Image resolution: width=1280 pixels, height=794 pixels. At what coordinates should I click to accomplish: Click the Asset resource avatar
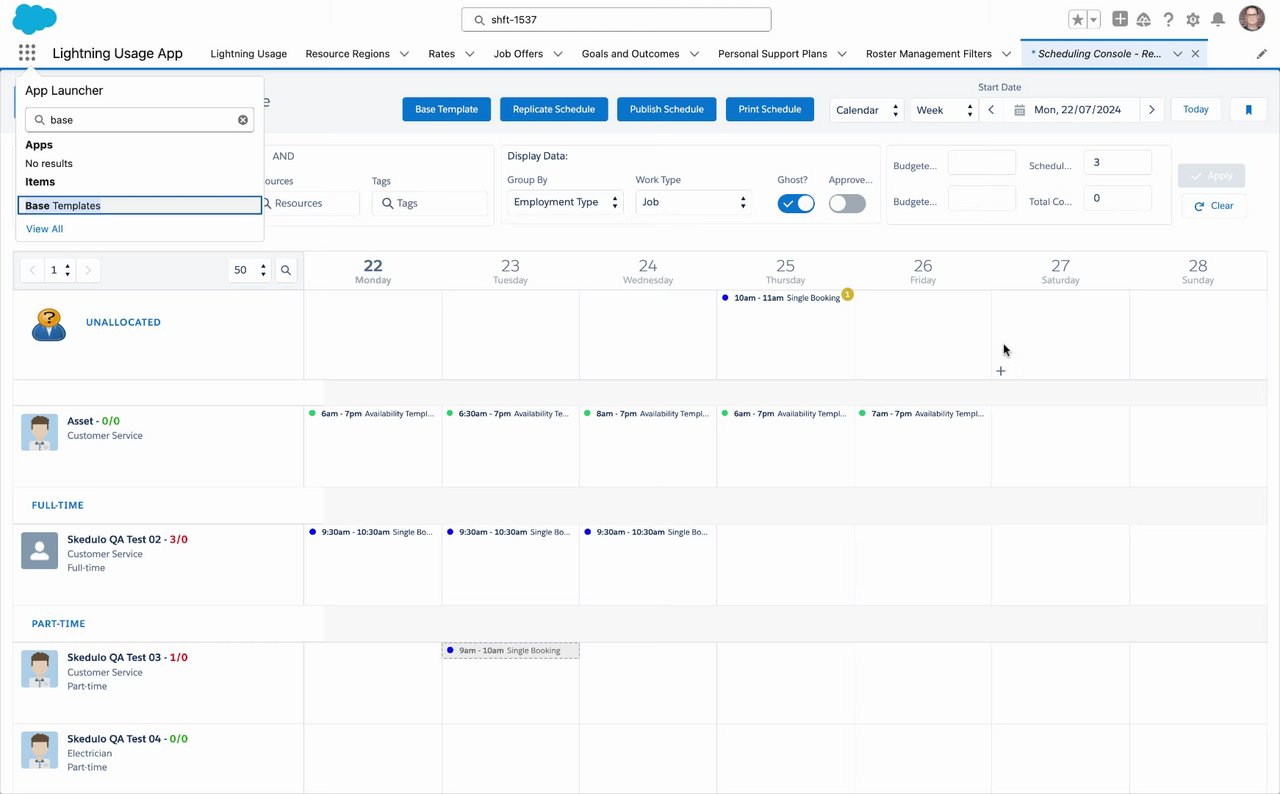coord(39,432)
